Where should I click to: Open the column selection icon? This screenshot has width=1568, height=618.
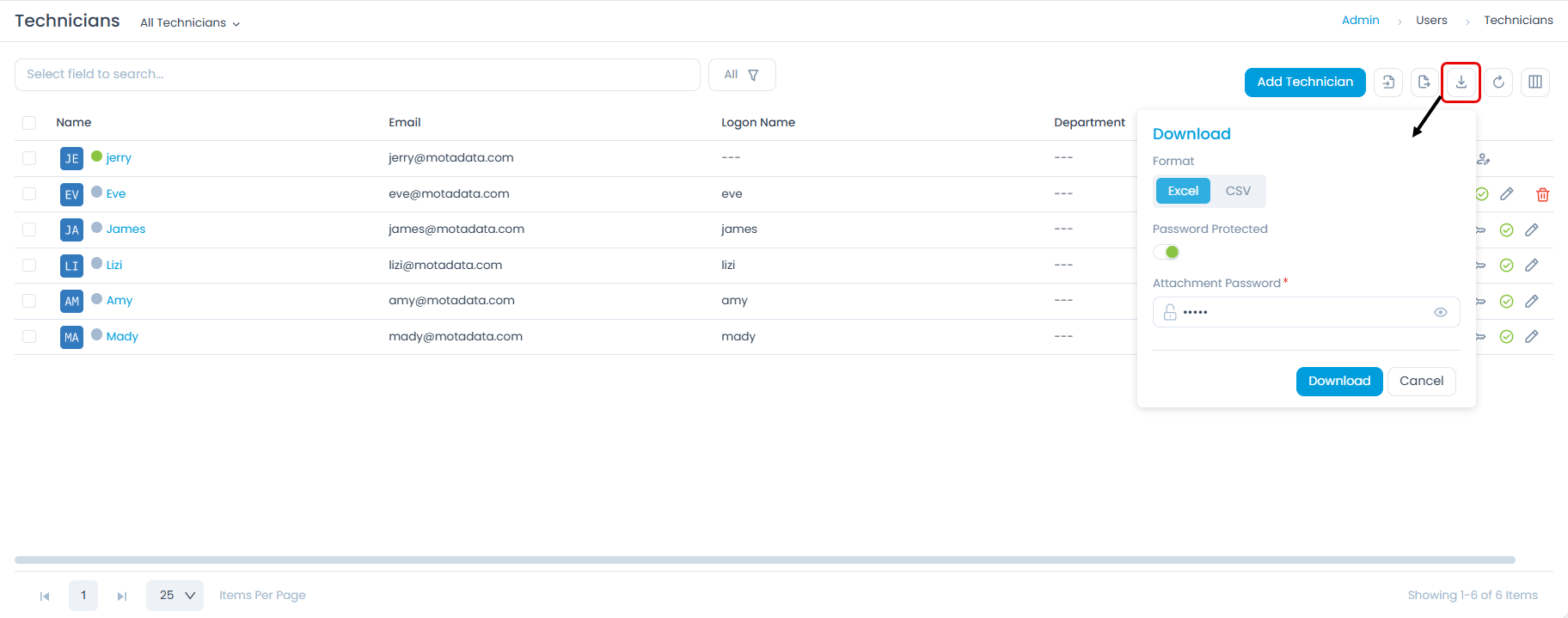1535,83
